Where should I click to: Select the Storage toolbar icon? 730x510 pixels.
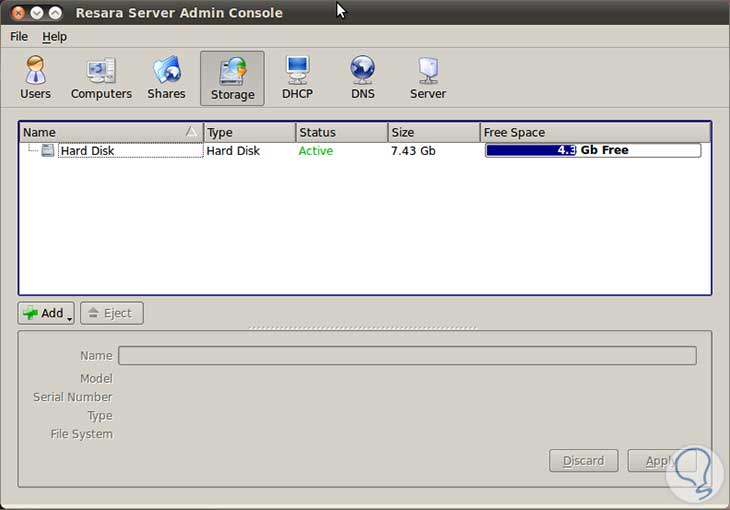point(232,78)
